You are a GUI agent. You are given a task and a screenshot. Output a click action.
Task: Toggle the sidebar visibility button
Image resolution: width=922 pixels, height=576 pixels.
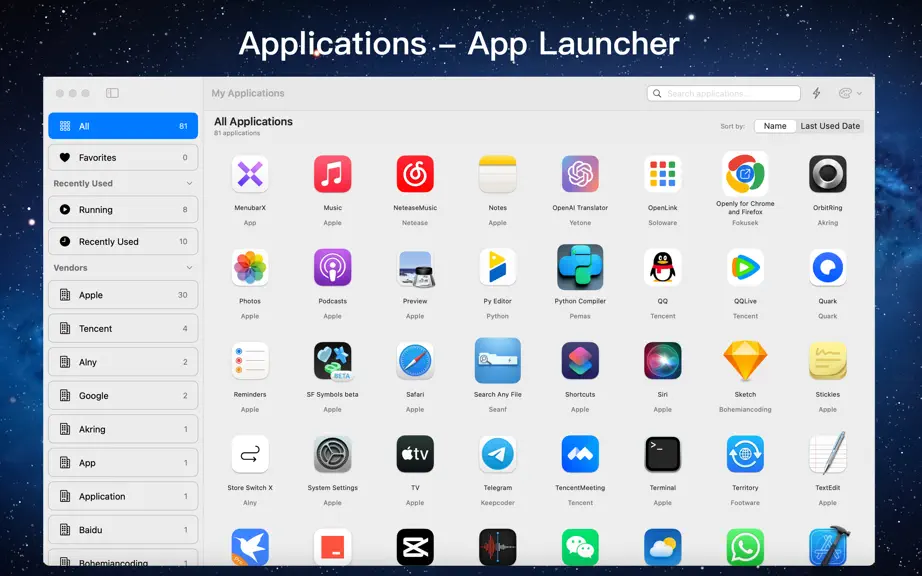tap(112, 93)
